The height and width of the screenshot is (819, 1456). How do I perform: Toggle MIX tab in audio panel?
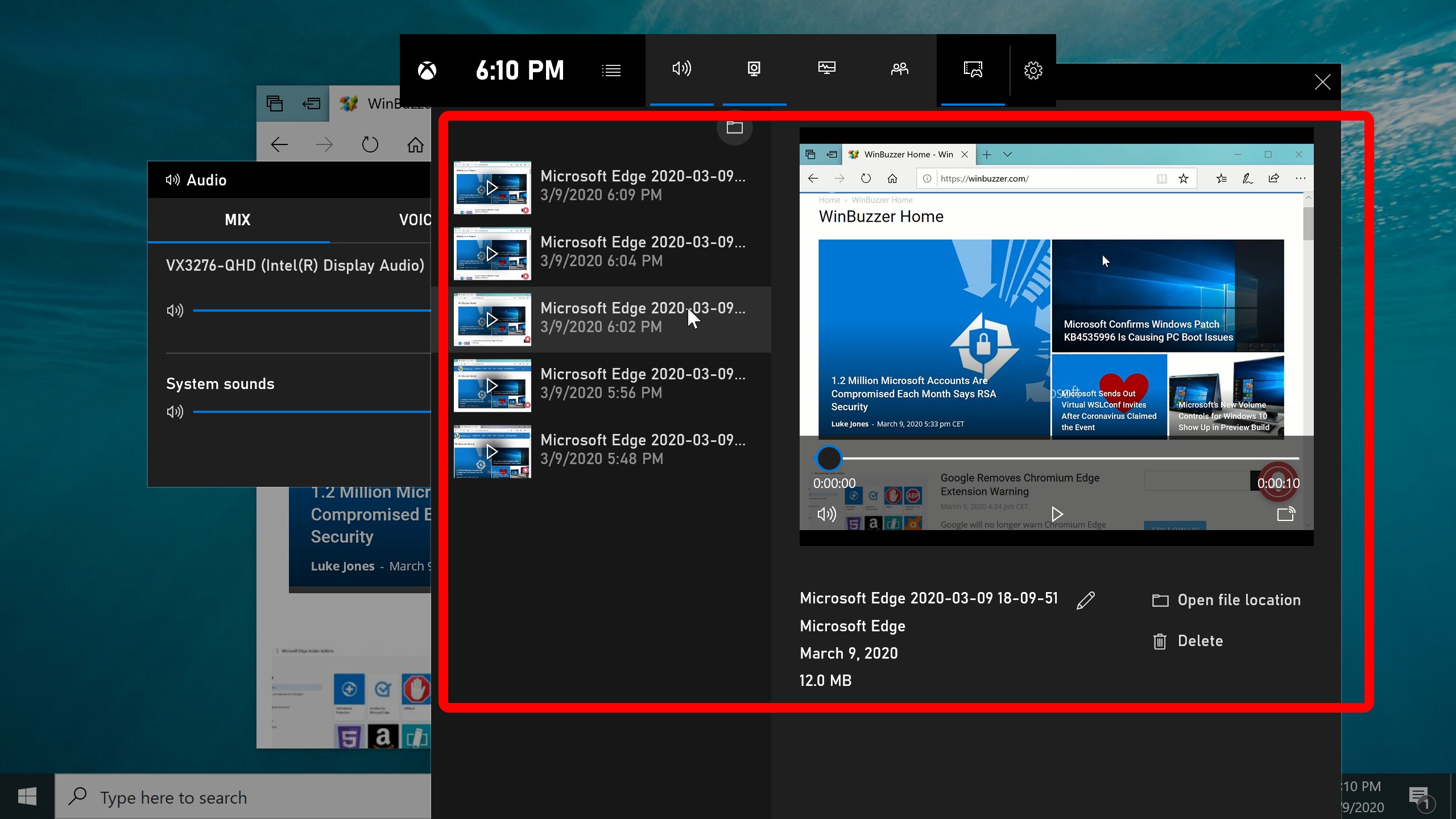coord(239,220)
